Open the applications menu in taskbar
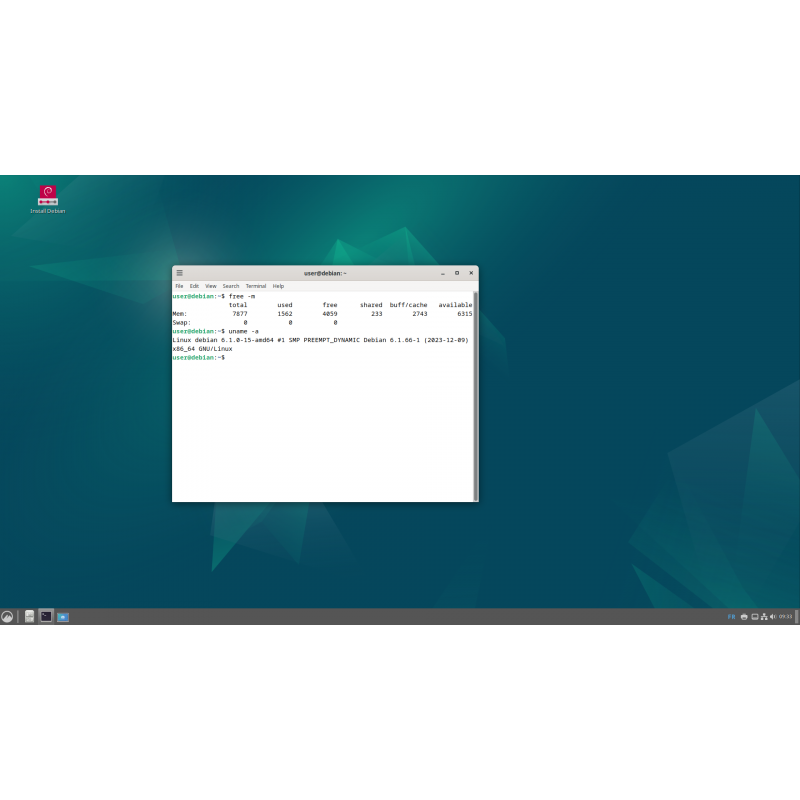 (x=7, y=616)
